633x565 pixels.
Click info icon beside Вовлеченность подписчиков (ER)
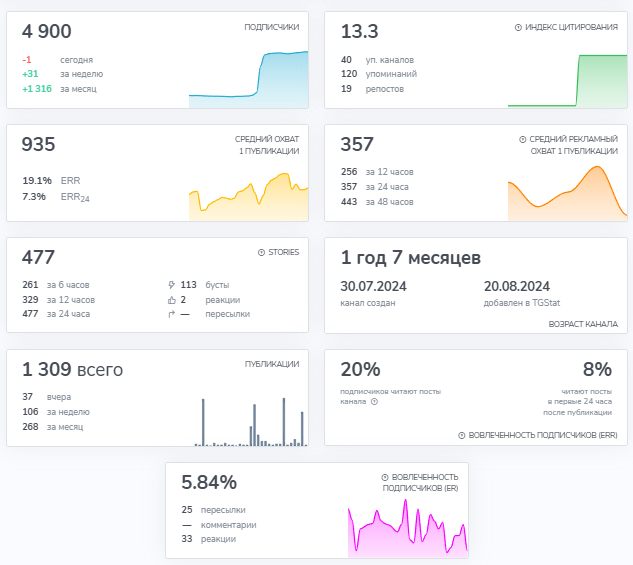[x=385, y=477]
